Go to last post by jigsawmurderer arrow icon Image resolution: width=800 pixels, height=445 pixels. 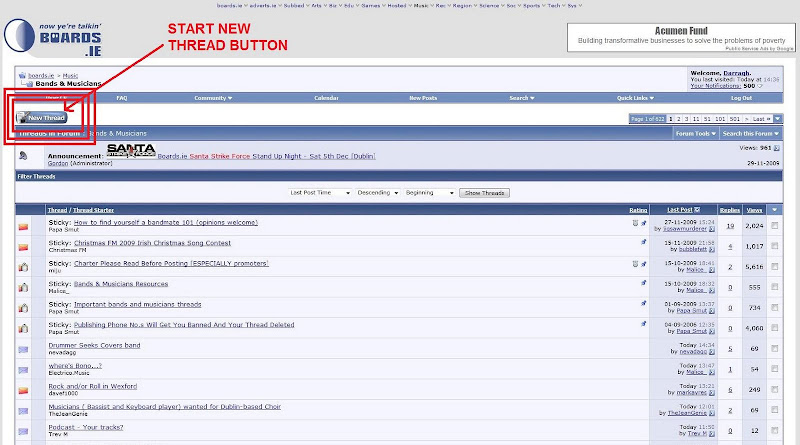(712, 229)
